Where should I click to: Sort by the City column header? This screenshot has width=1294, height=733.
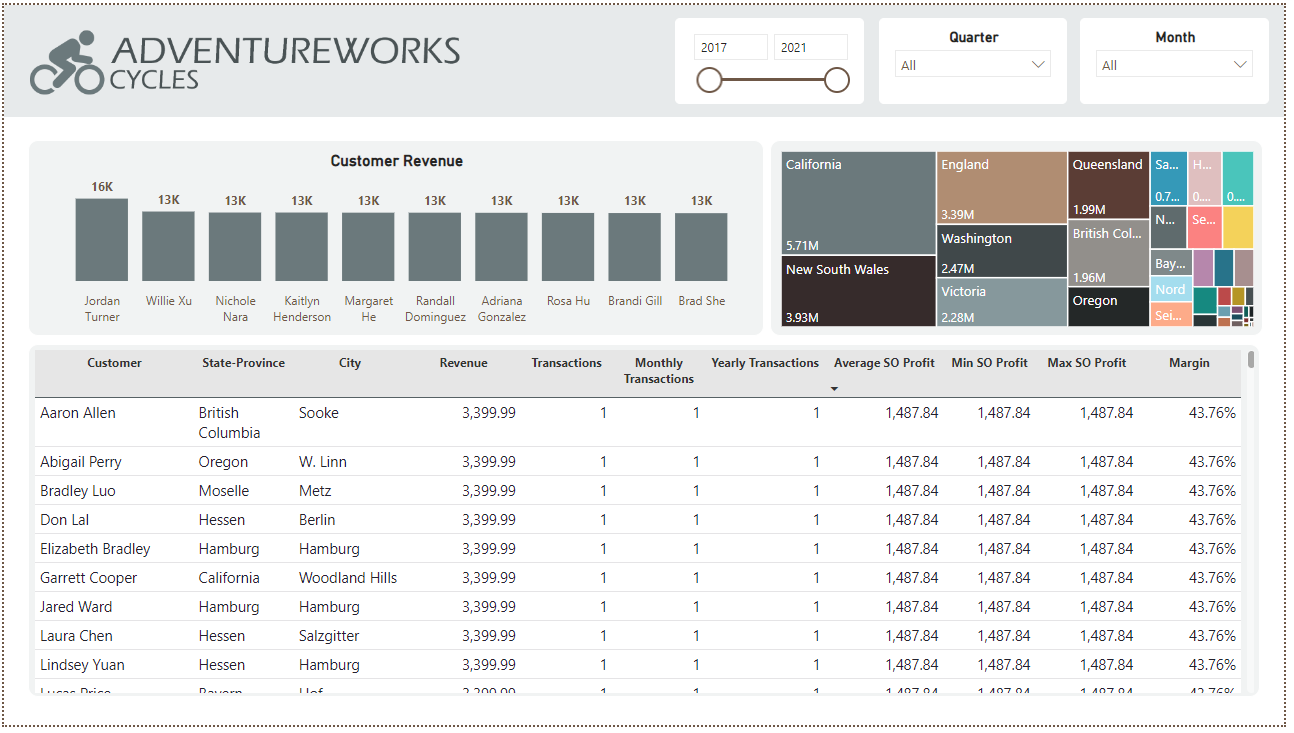(350, 363)
